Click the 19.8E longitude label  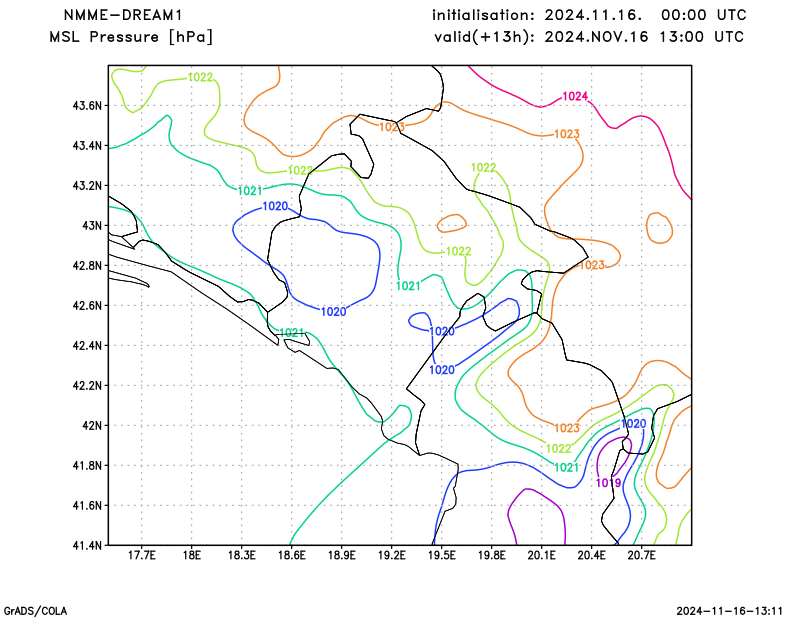tap(491, 555)
